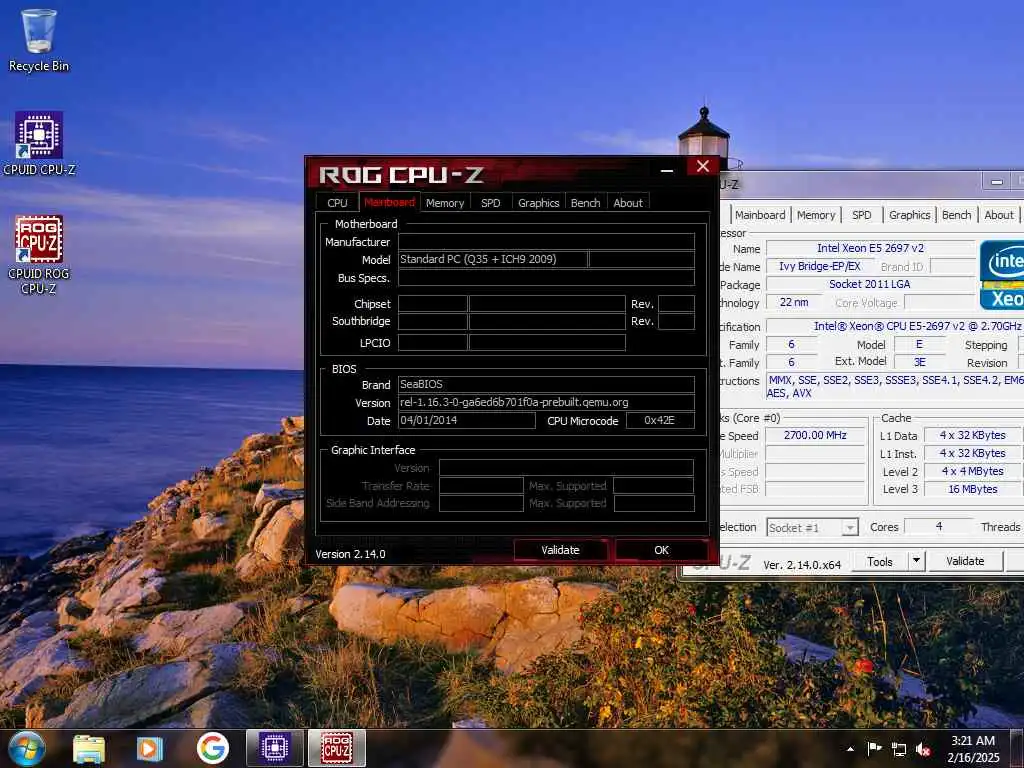Image resolution: width=1024 pixels, height=768 pixels.
Task: Click the Ext. Model value 3E
Action: tap(920, 362)
